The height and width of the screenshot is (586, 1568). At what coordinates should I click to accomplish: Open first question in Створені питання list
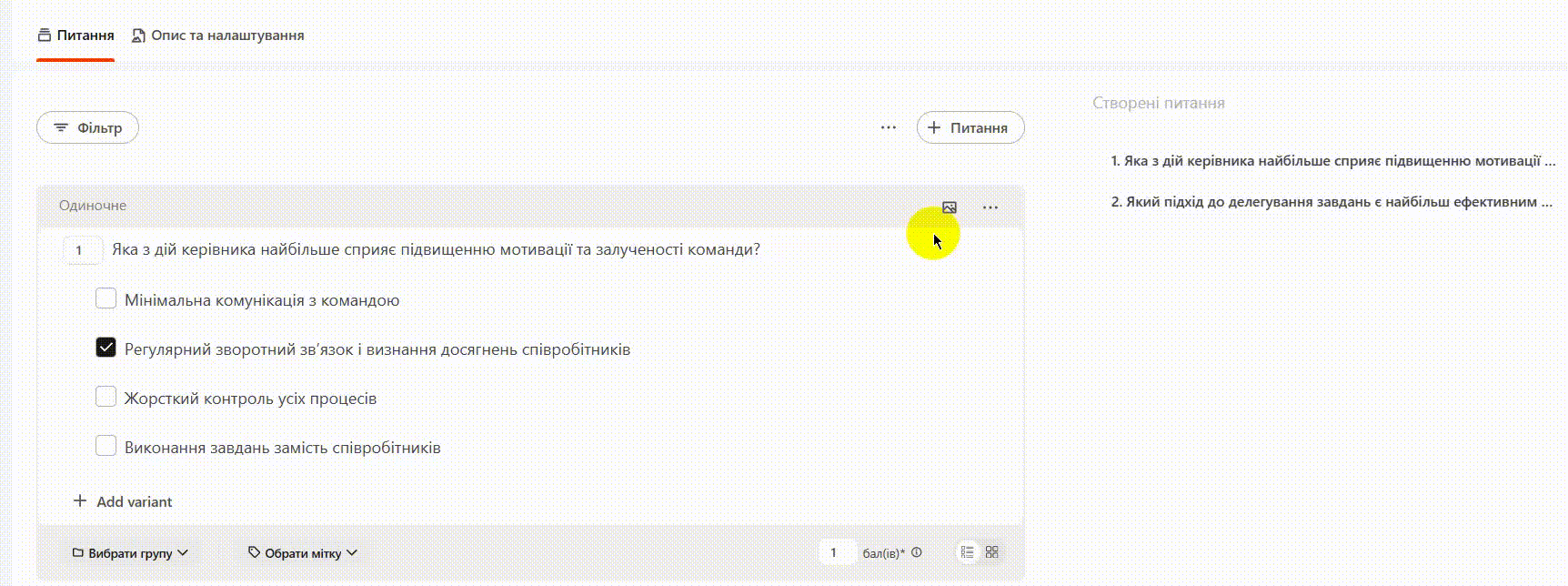(x=1332, y=161)
